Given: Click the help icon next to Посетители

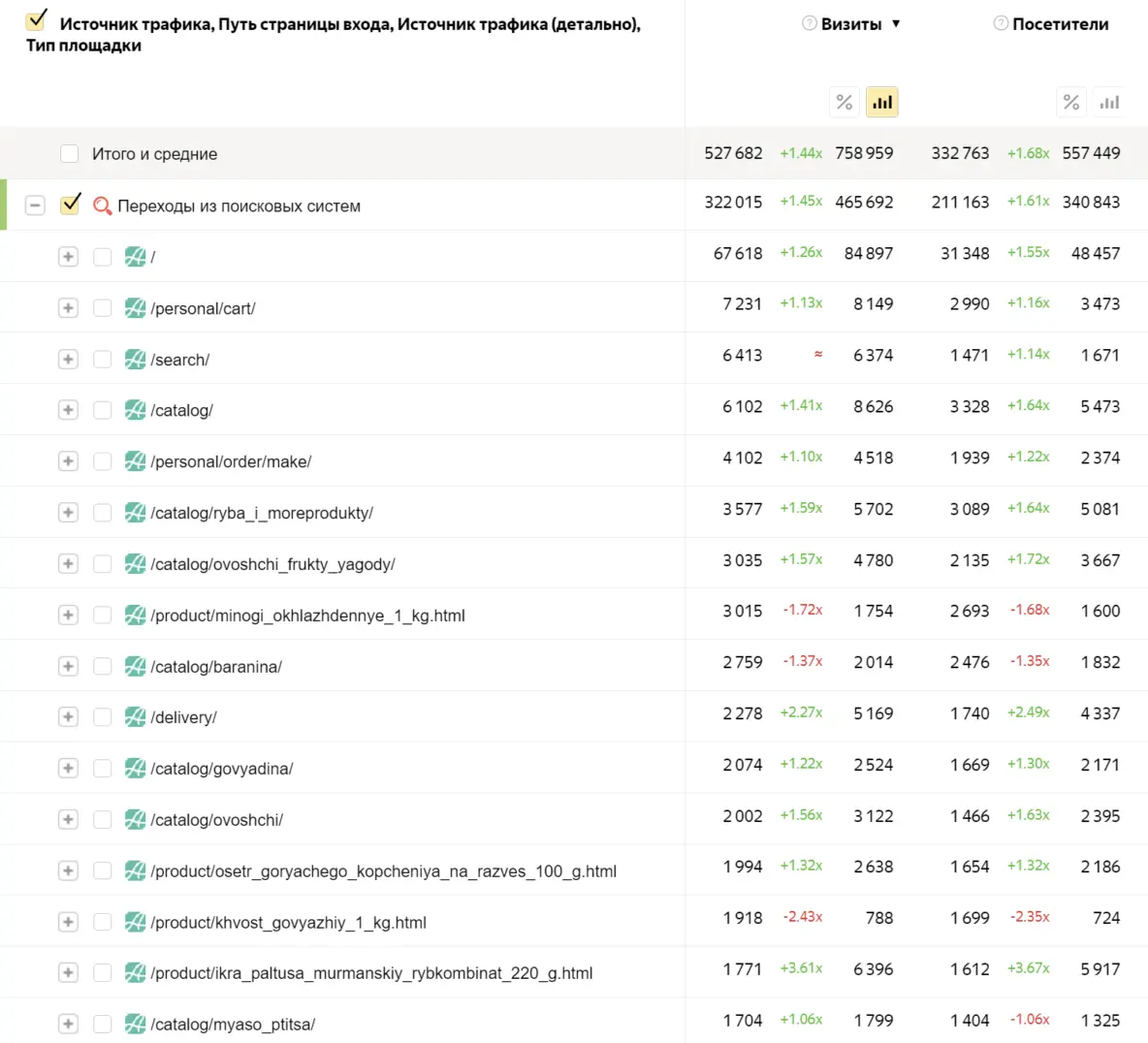Looking at the screenshot, I should point(1001,23).
